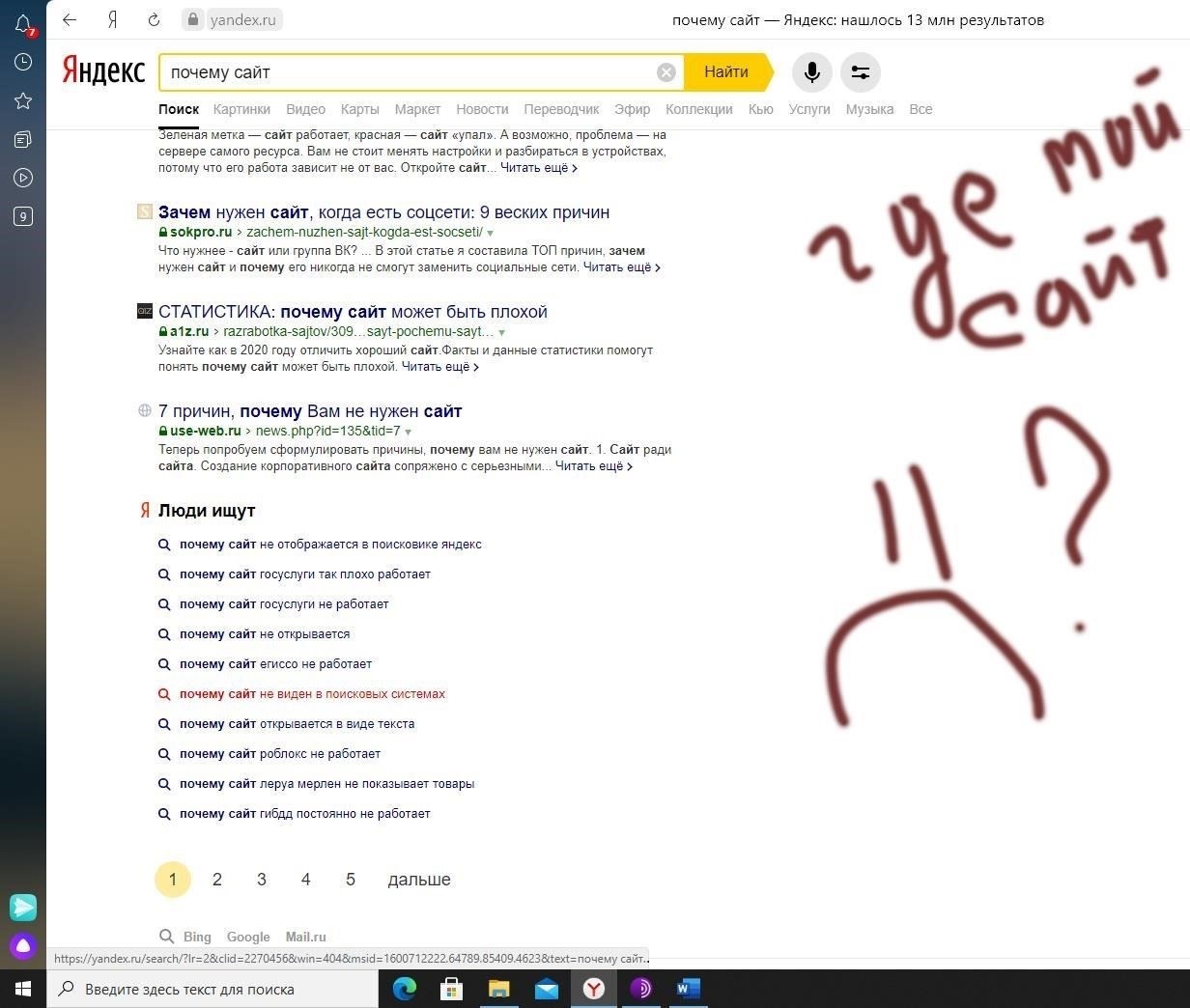The width and height of the screenshot is (1190, 1008).
Task: Launch Alice assistant purple icon in sidebar
Action: click(23, 946)
